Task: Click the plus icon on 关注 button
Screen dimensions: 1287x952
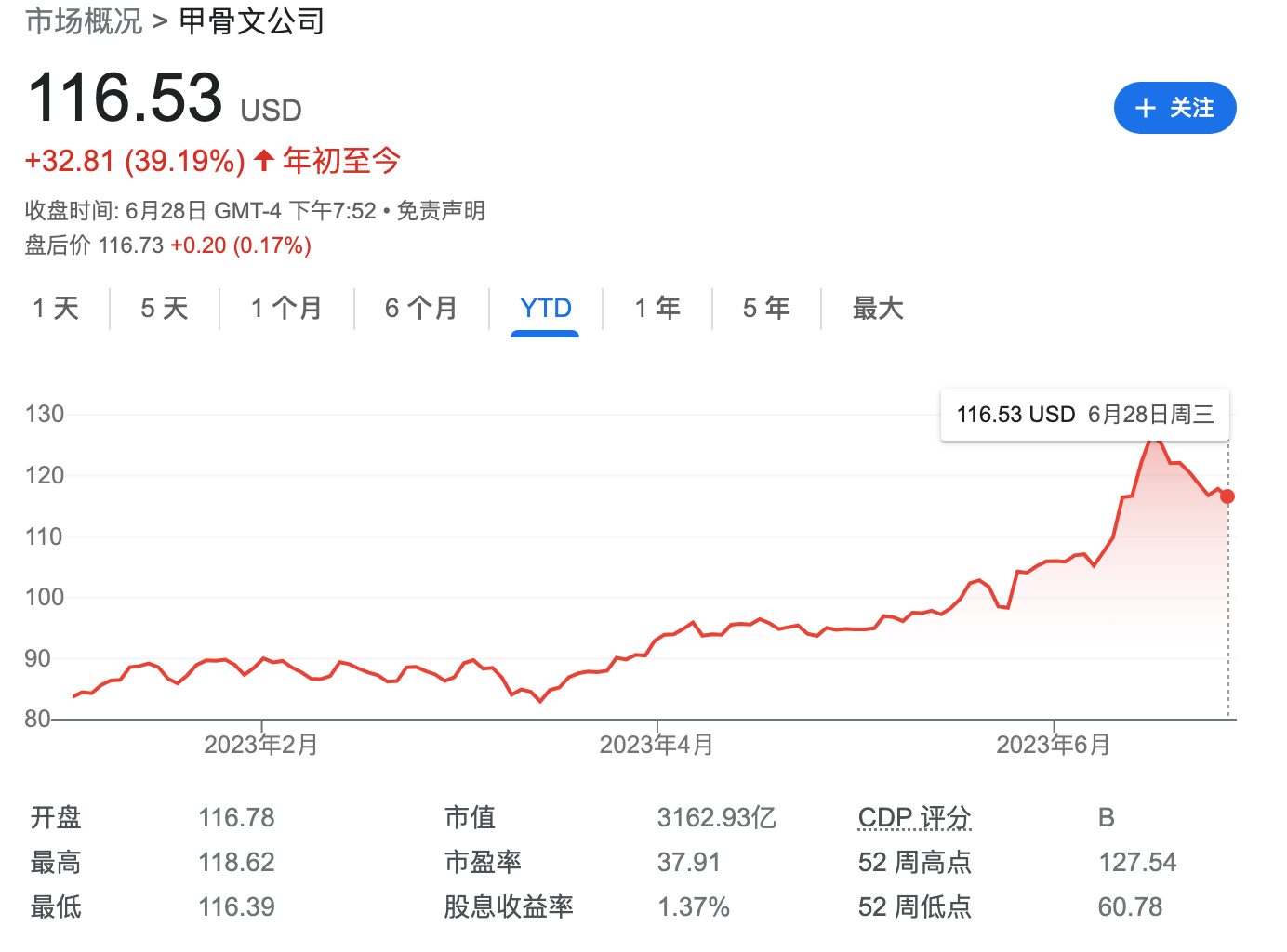Action: click(1146, 109)
